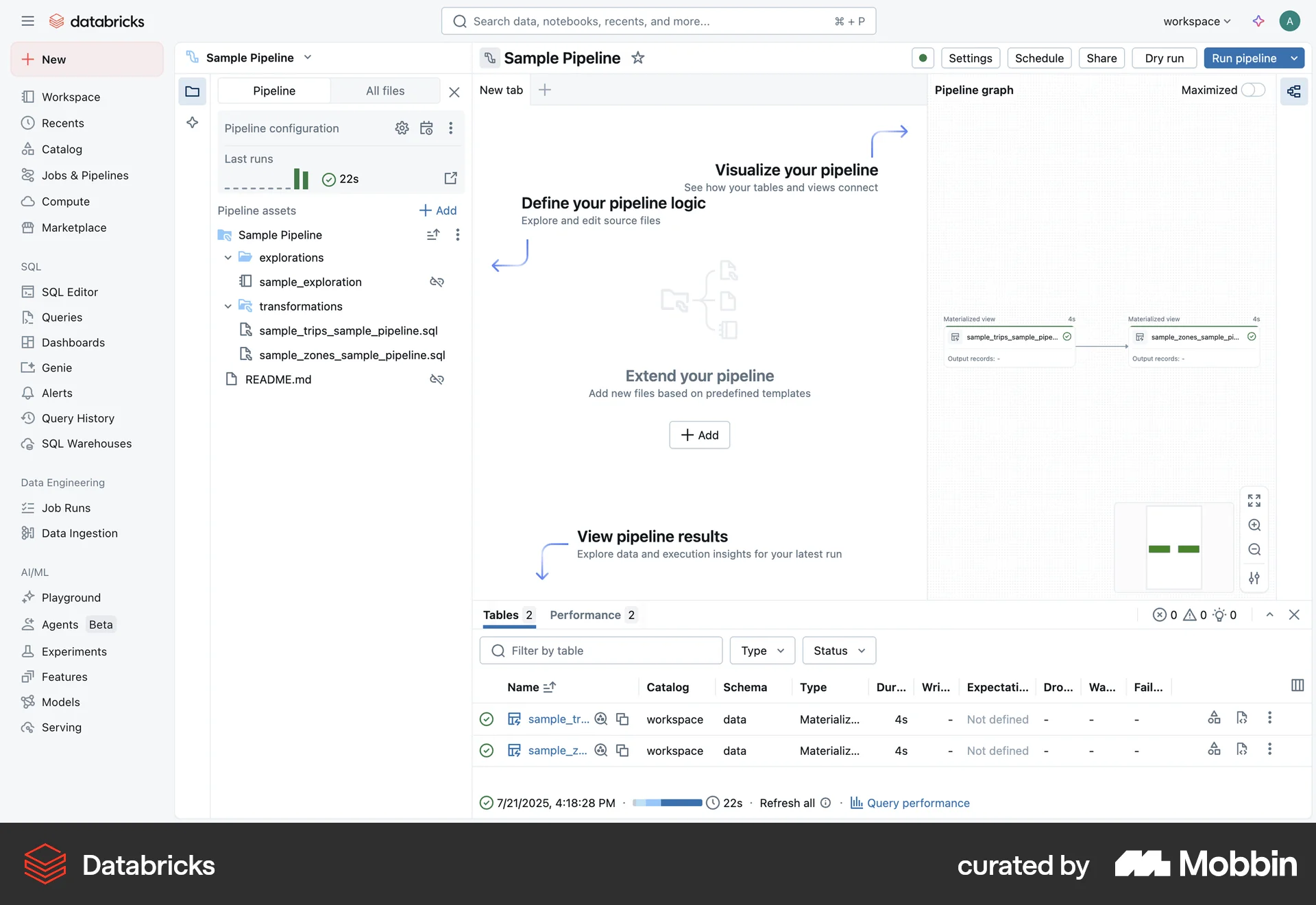Open Query performance from the results footer
1316x905 pixels.
pyautogui.click(x=918, y=803)
